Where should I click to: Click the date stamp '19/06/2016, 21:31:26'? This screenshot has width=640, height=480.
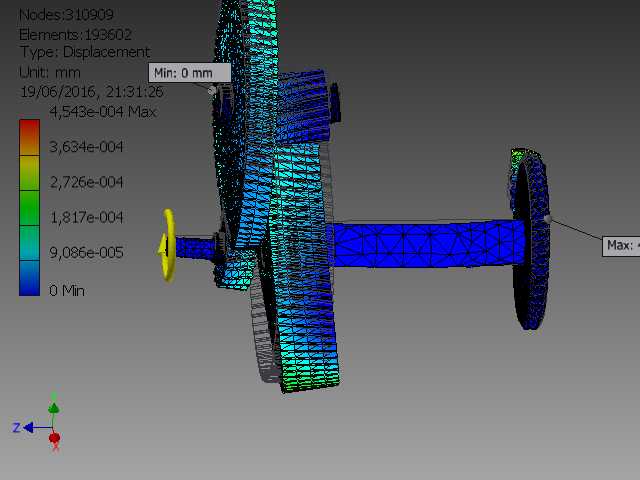click(91, 92)
